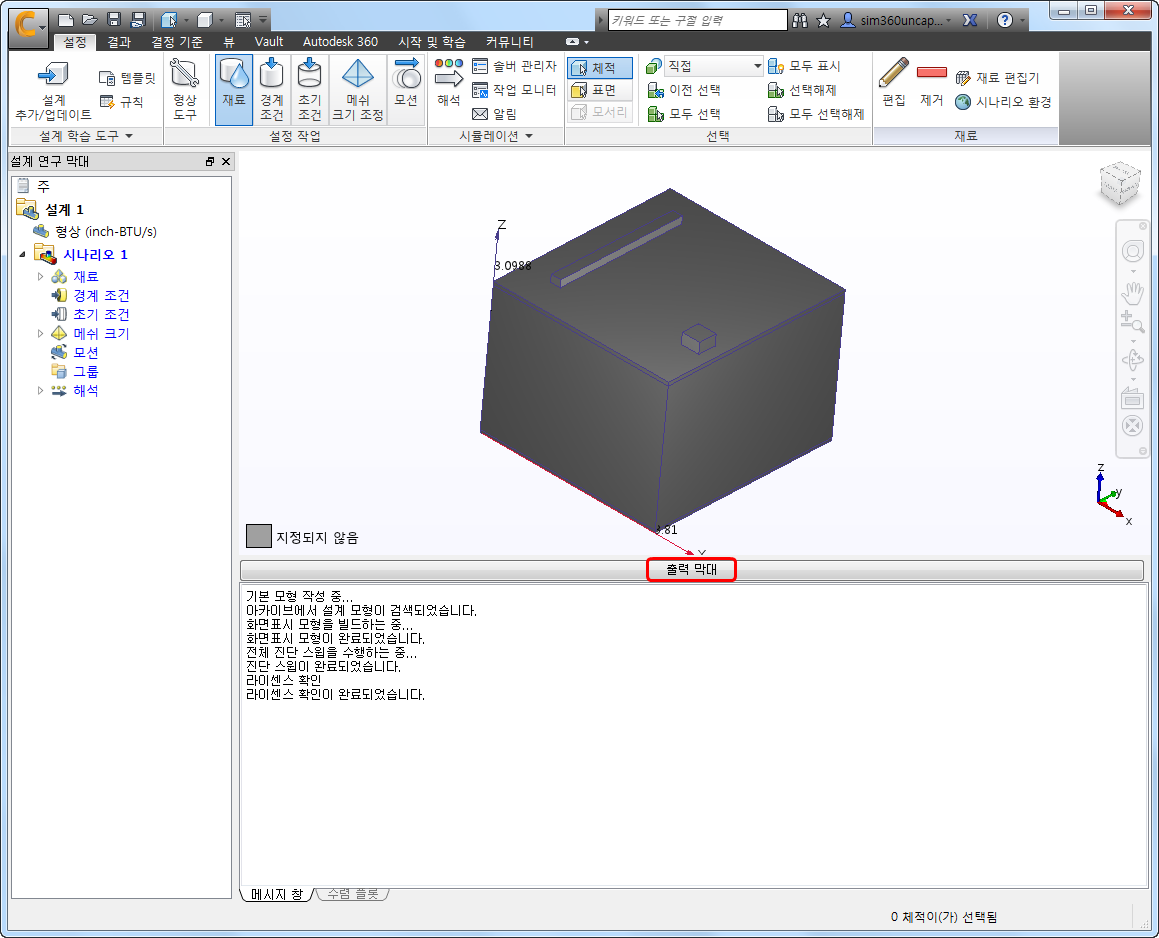1159x938 pixels.
Task: Select 모션 in the design tree
Action: pos(86,353)
